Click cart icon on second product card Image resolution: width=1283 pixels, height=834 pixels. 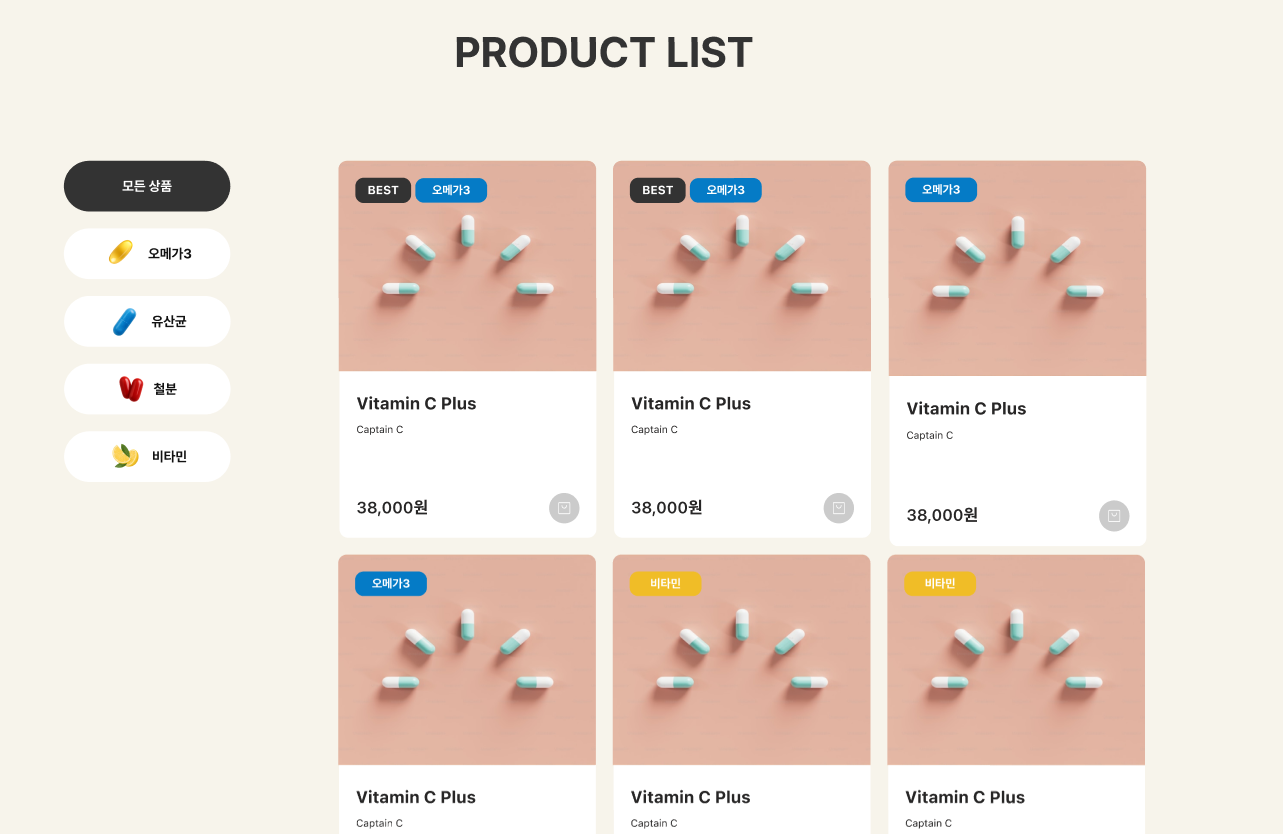click(x=838, y=508)
